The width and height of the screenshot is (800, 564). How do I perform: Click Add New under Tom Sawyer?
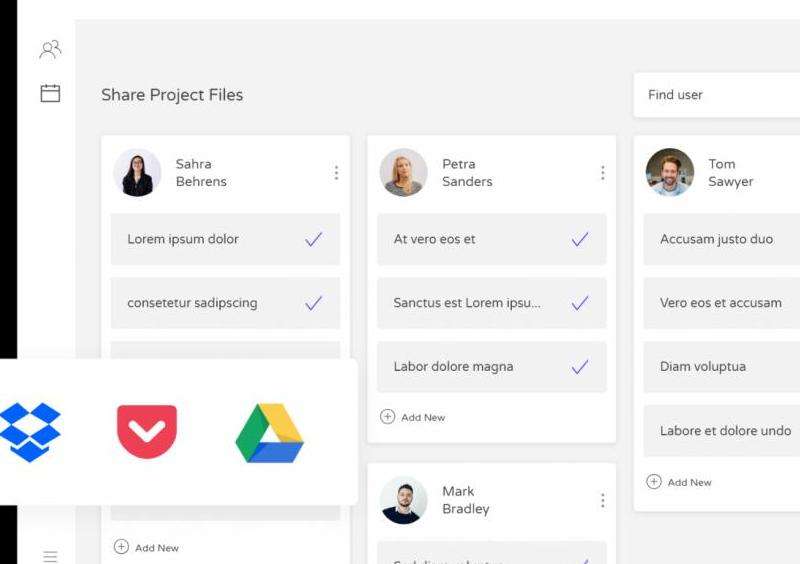[679, 482]
